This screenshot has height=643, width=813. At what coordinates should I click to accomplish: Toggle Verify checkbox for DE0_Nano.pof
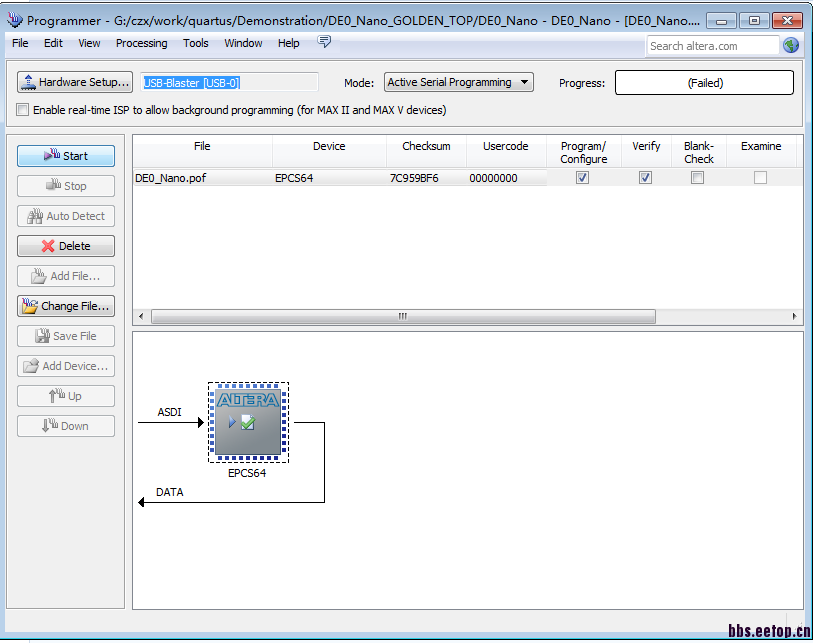[x=645, y=178]
